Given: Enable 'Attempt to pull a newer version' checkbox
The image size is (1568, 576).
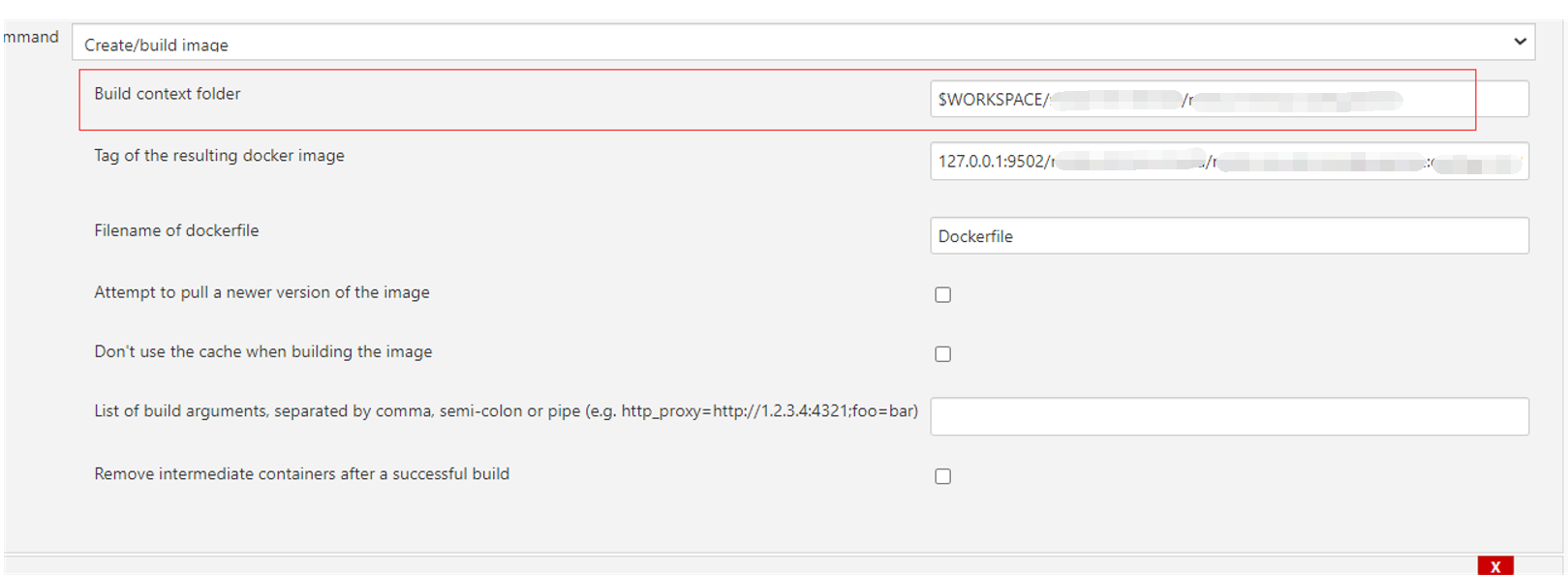Looking at the screenshot, I should [942, 295].
